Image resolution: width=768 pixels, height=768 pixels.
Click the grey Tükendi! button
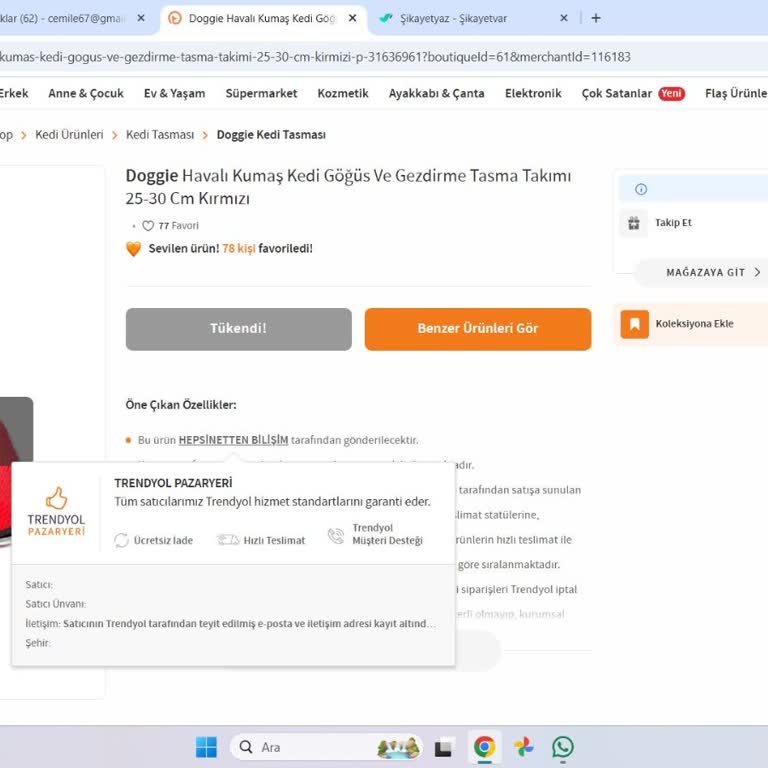point(239,329)
